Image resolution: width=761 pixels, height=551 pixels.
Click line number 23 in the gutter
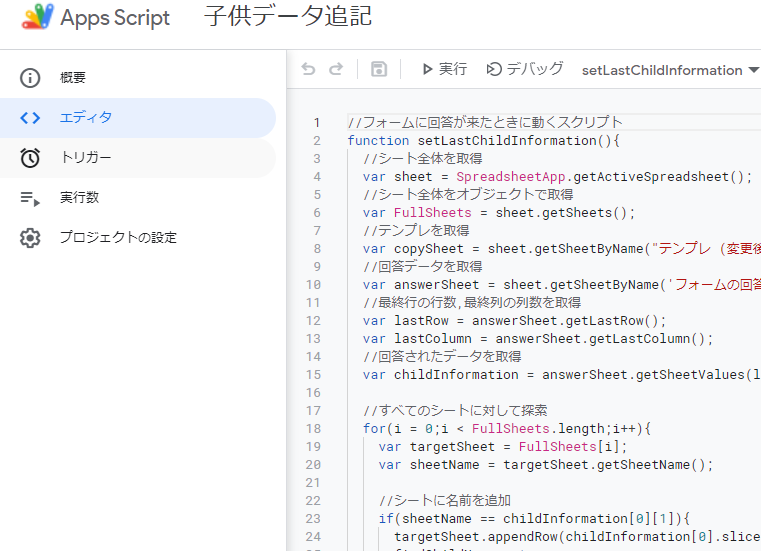tap(313, 518)
